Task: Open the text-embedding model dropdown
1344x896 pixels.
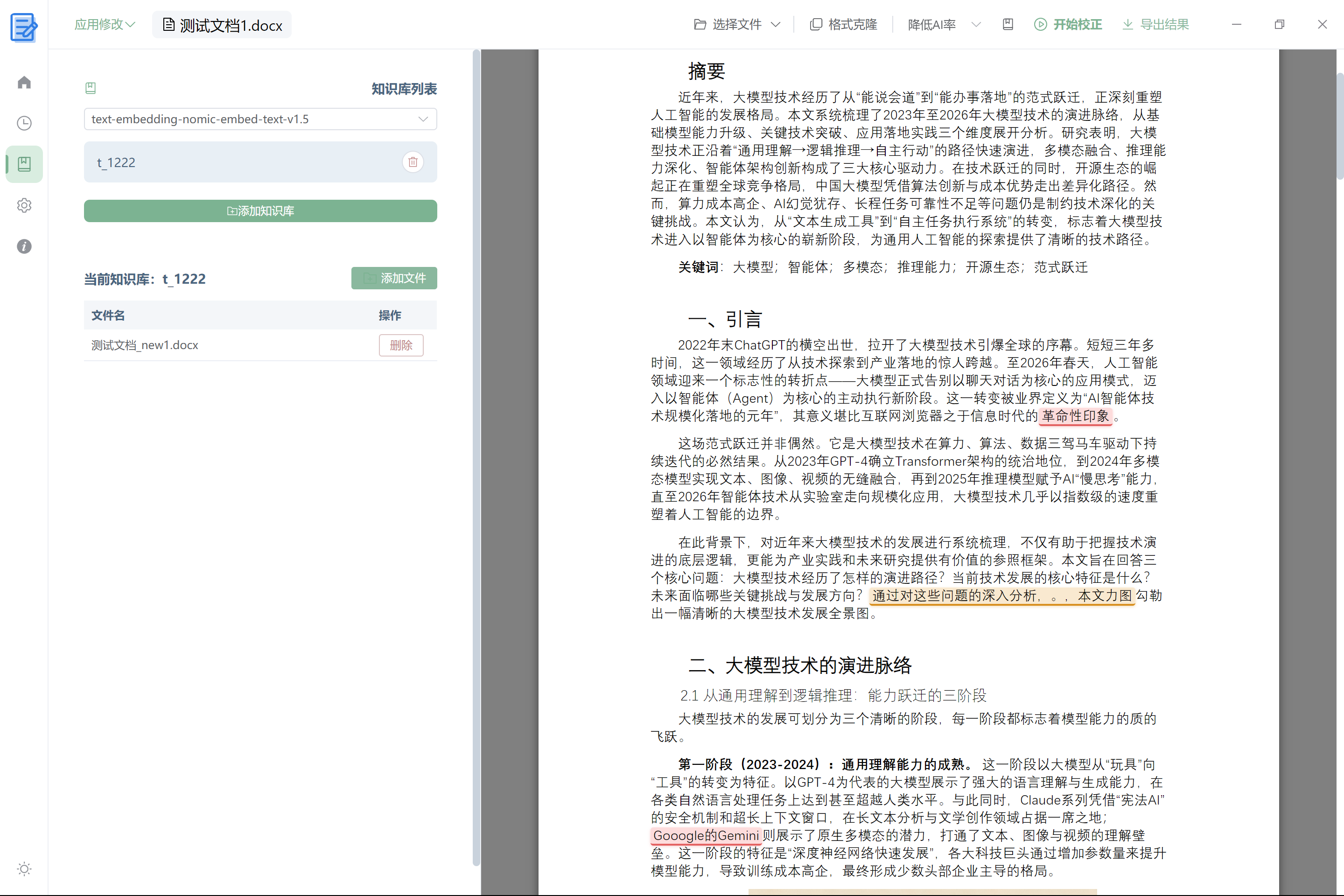Action: click(260, 119)
